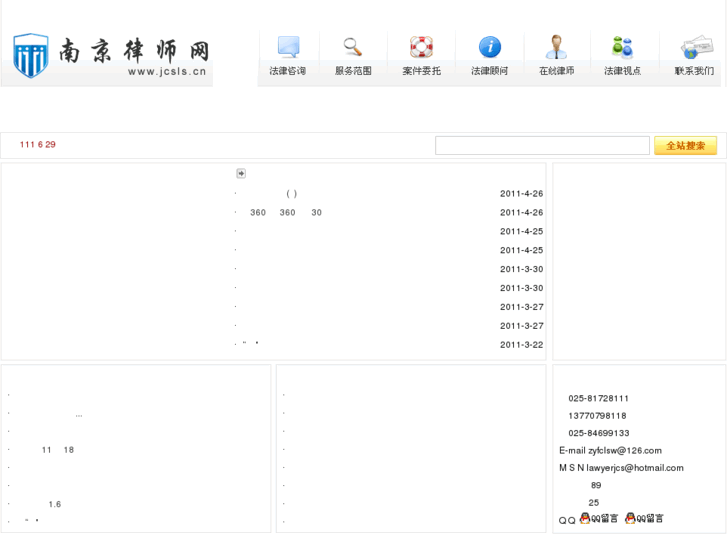The image size is (727, 545).
Task: Open the 服务范围 menu label
Action: [x=353, y=71]
